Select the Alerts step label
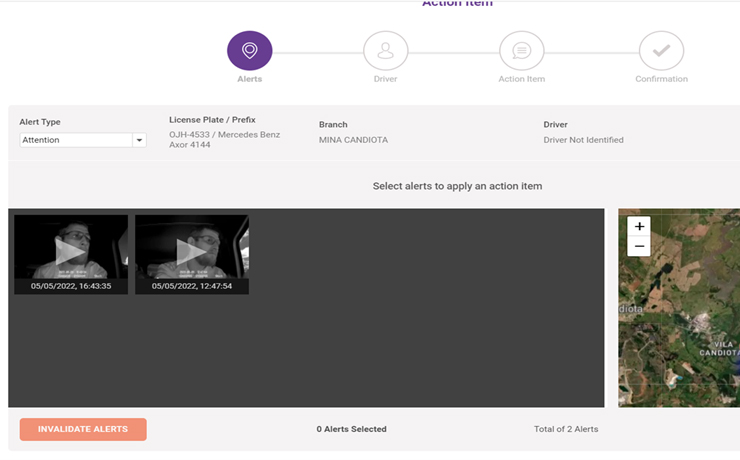The height and width of the screenshot is (460, 740). (249, 79)
